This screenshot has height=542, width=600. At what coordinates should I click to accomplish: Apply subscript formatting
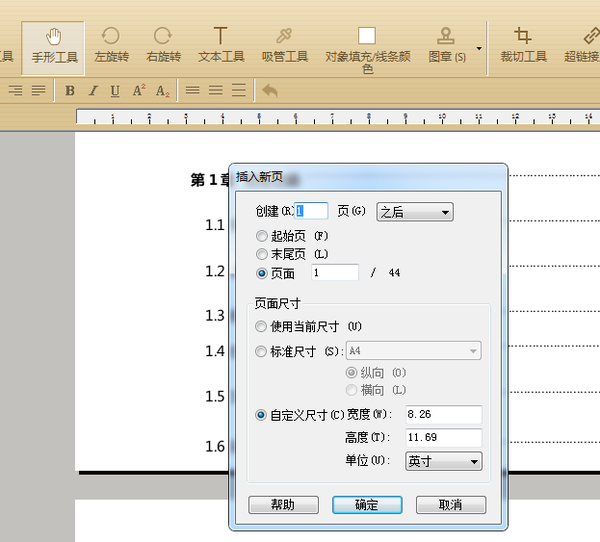[x=163, y=91]
